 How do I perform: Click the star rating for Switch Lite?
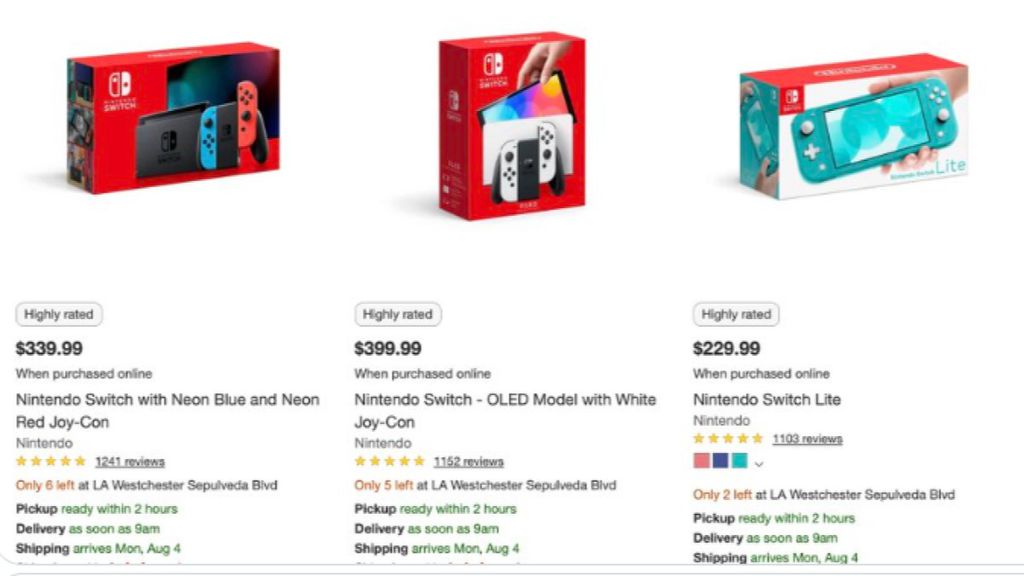click(728, 439)
